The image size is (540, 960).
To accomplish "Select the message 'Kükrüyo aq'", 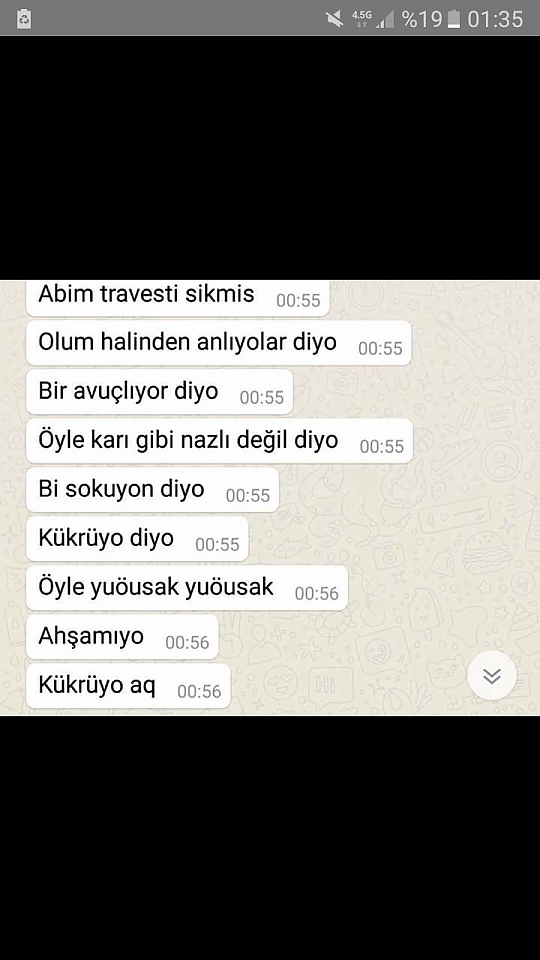I will pyautogui.click(x=128, y=686).
